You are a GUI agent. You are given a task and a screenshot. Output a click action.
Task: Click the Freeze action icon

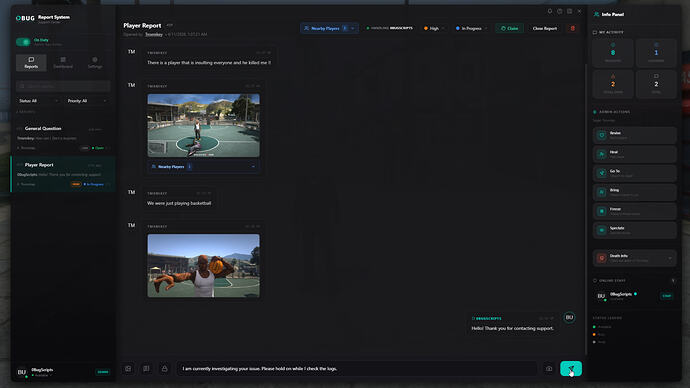[x=602, y=211]
